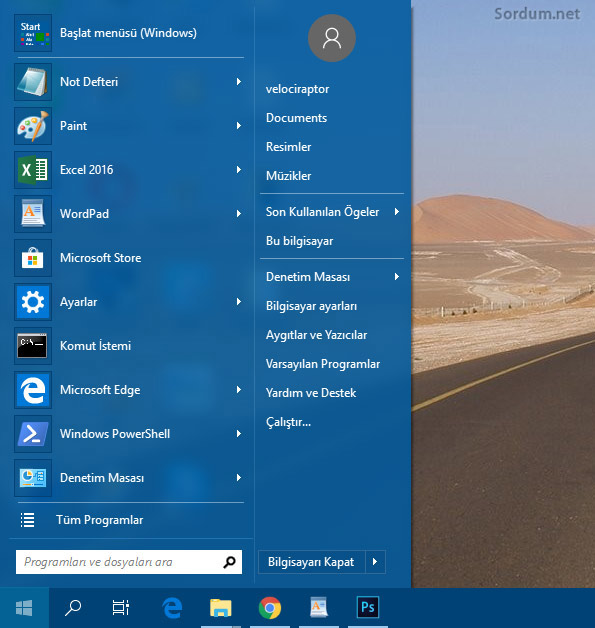595x628 pixels.
Task: Open Resimler folder
Action: 288,147
